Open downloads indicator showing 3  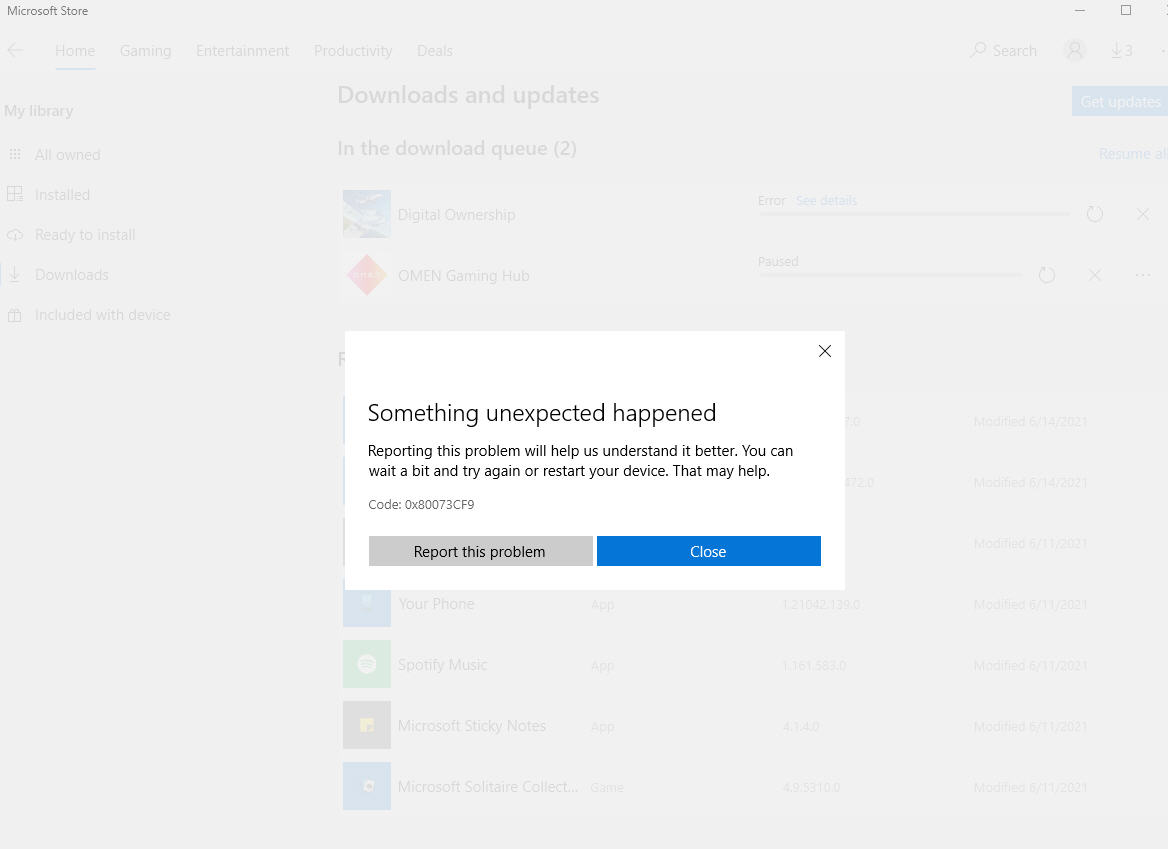pos(1121,51)
